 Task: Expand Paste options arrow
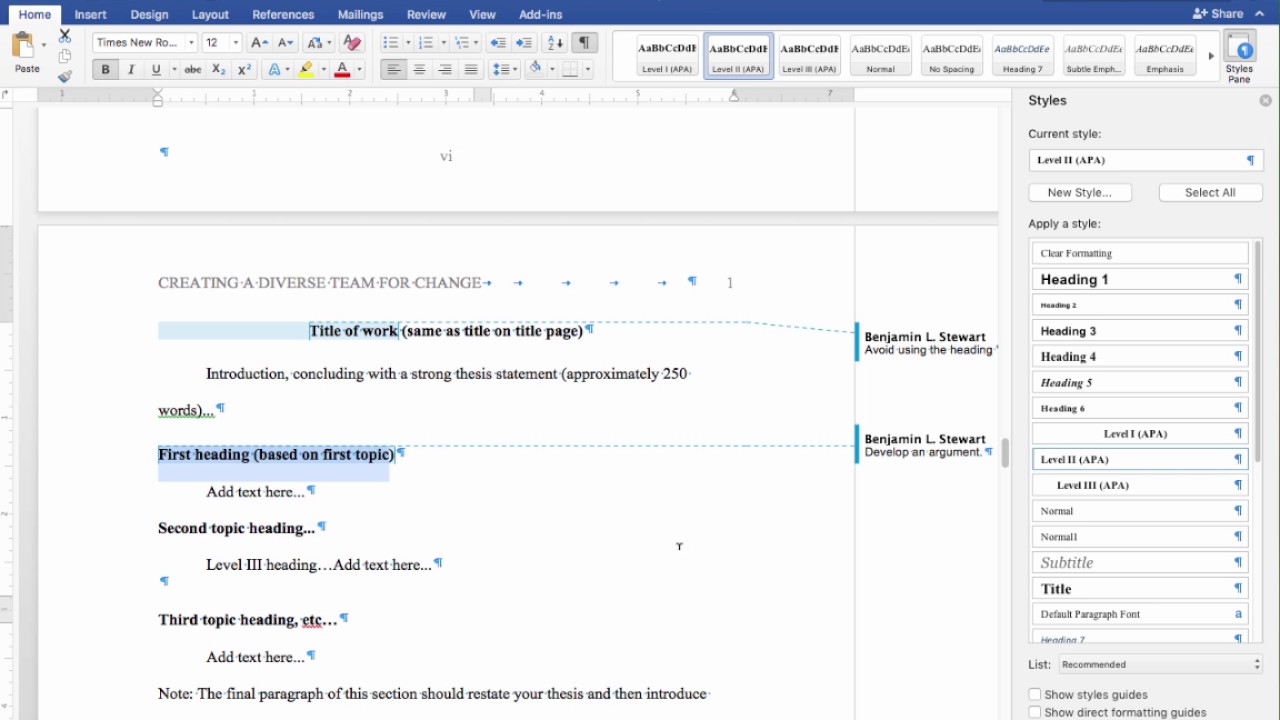pos(44,46)
